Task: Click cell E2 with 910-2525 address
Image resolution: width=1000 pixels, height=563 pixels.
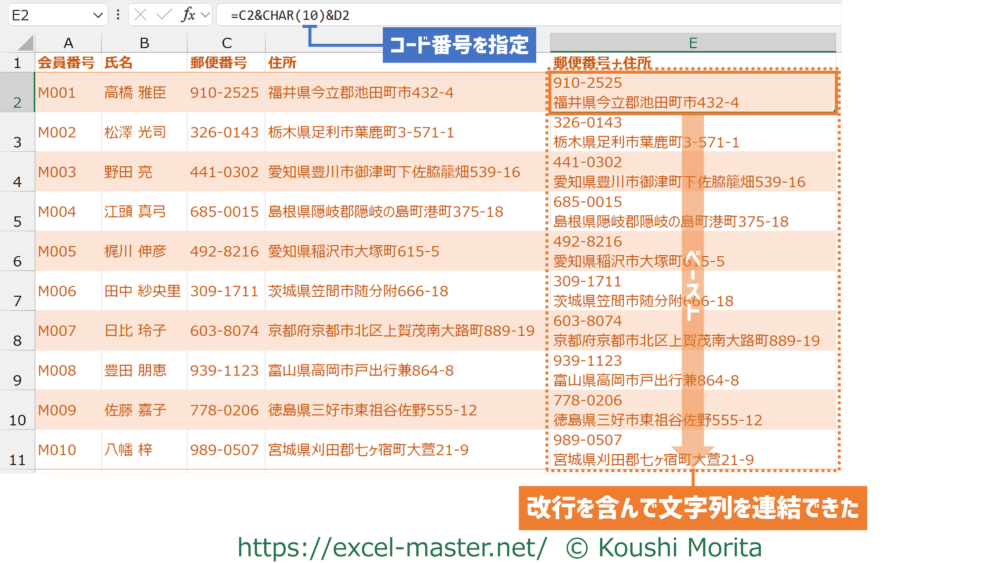Action: (x=692, y=92)
